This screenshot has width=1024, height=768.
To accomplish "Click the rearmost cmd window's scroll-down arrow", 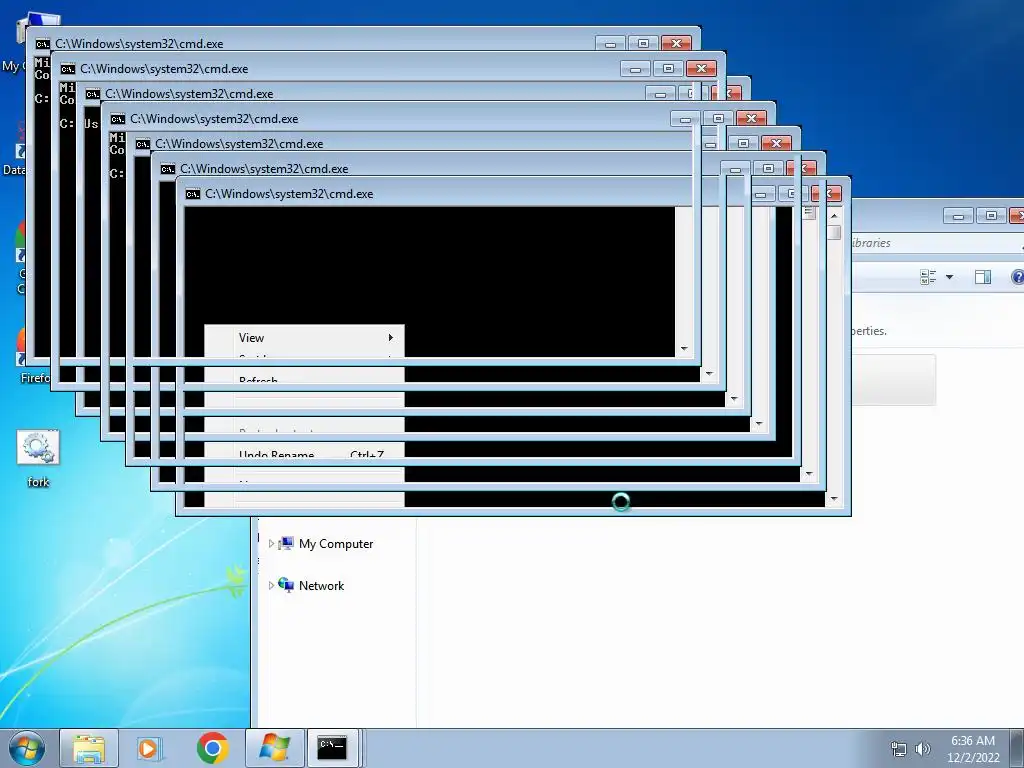I will click(684, 349).
